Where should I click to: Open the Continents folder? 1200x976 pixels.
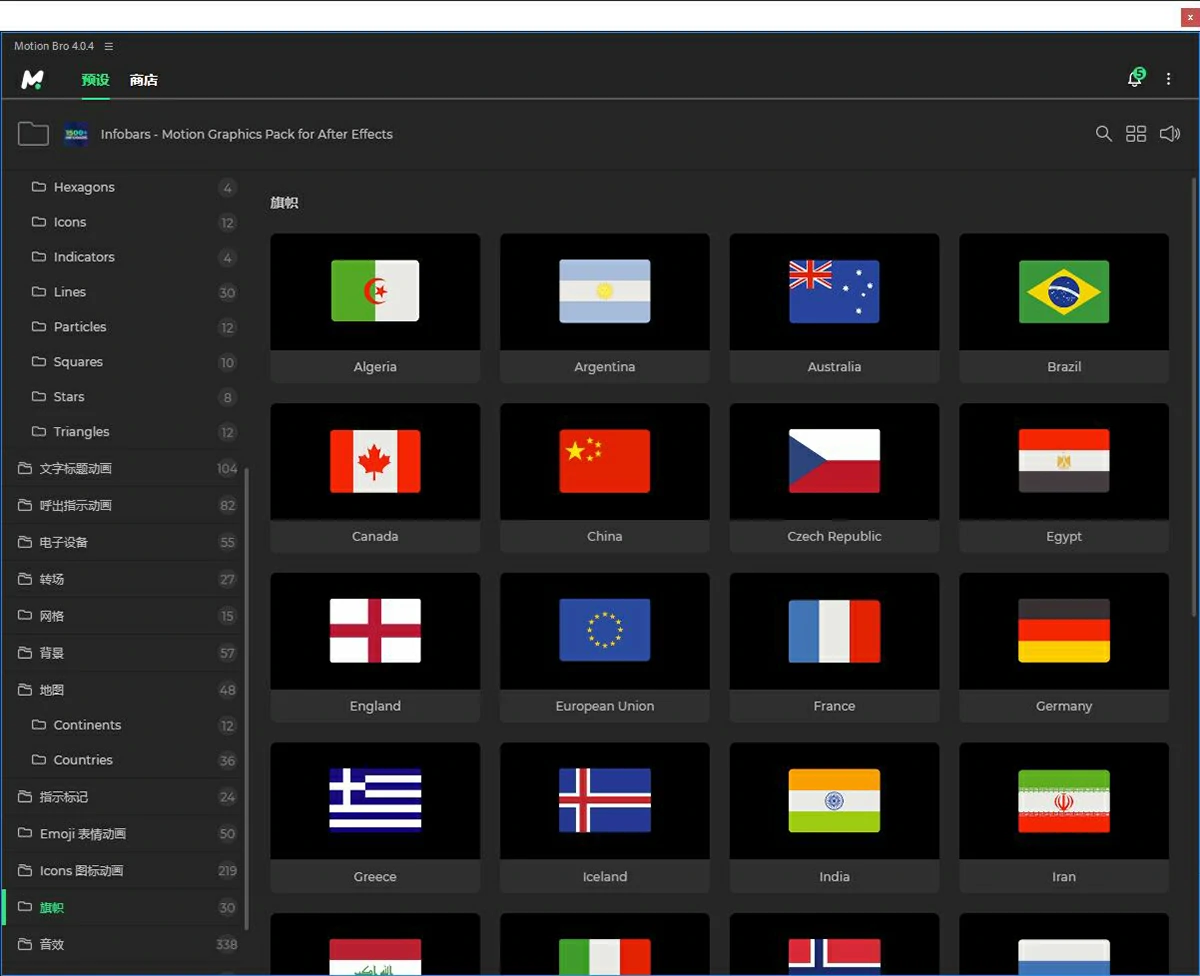click(124, 725)
